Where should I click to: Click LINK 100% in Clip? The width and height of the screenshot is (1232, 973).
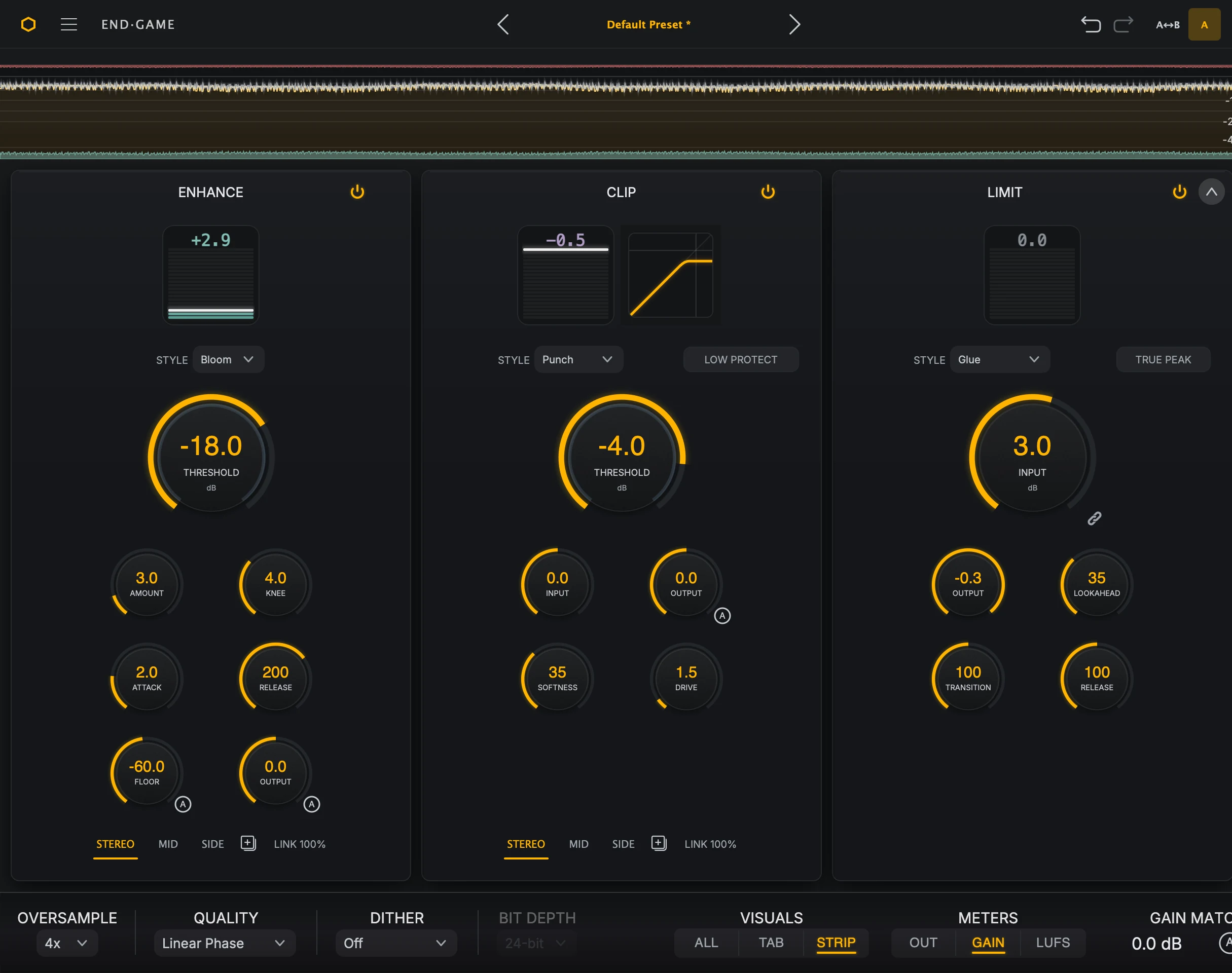pos(711,844)
